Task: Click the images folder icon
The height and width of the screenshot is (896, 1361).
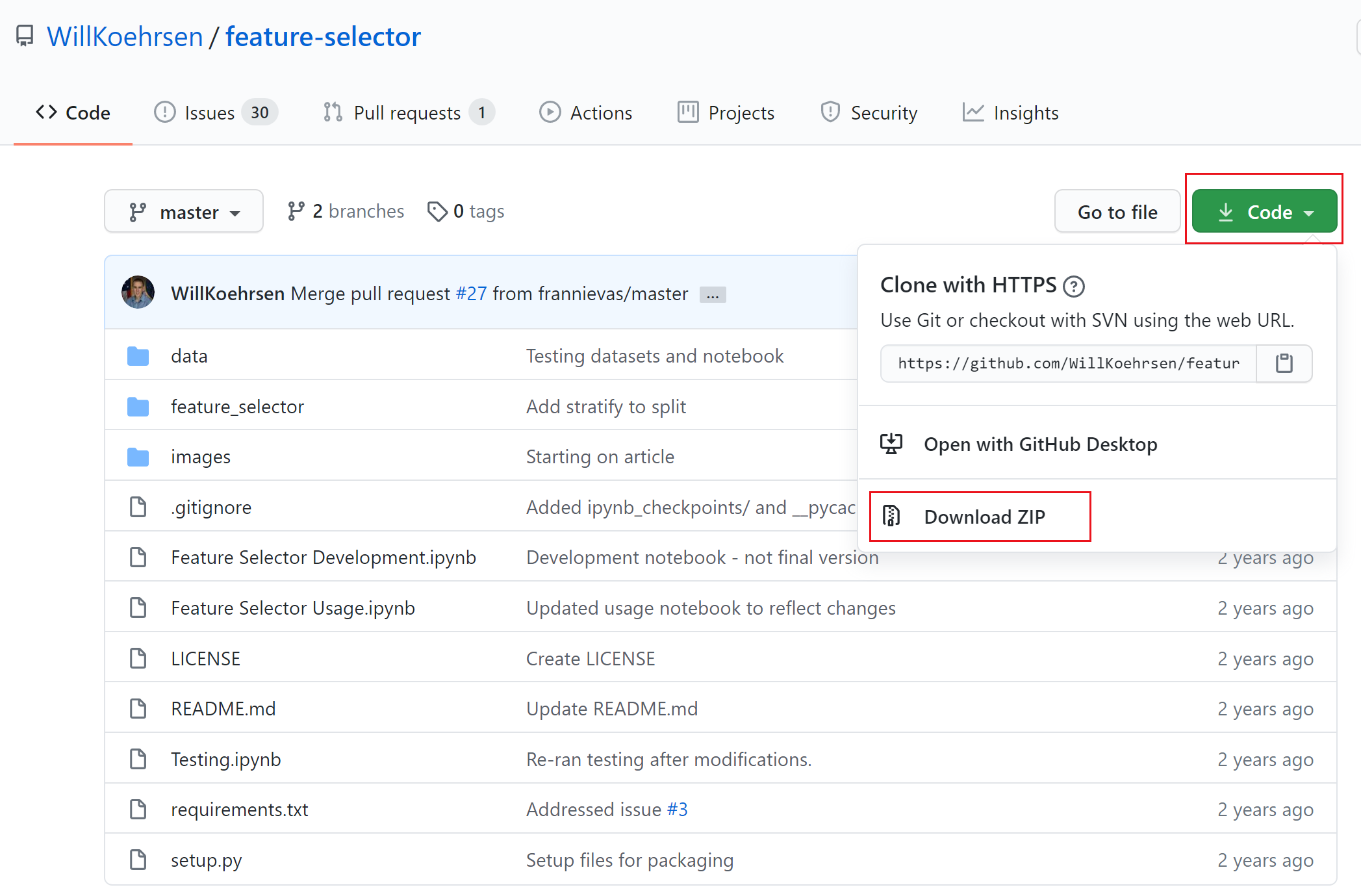Action: [138, 457]
